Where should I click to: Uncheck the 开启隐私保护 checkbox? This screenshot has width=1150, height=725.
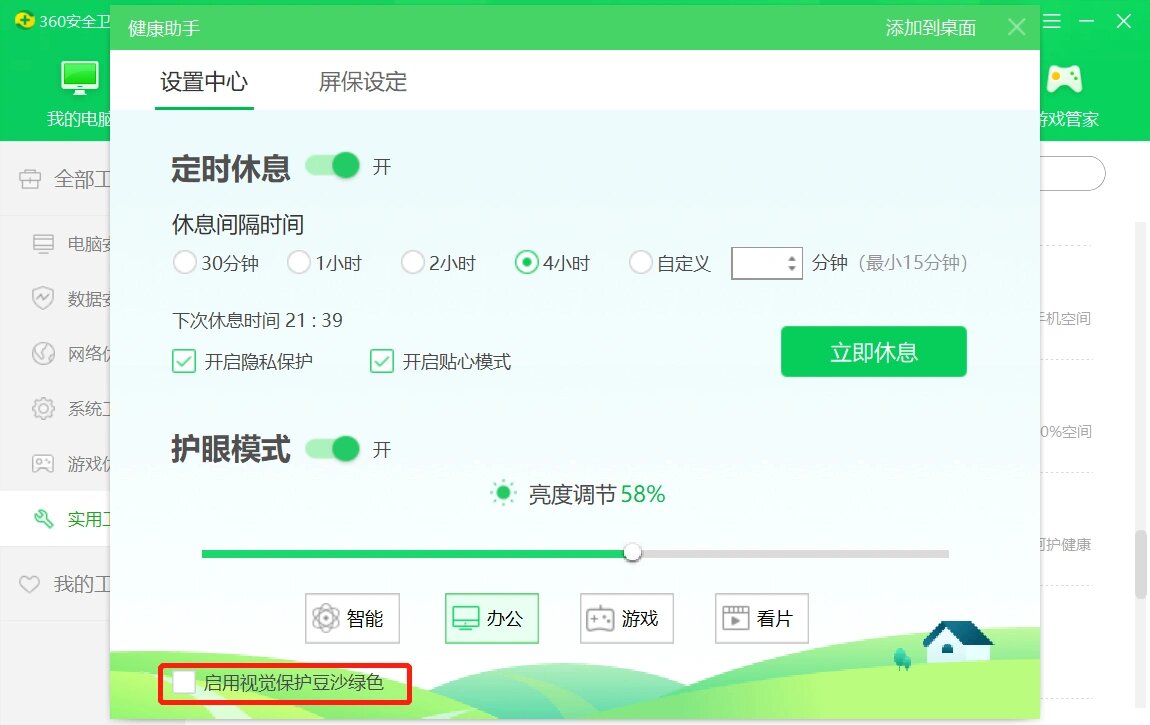tap(184, 361)
